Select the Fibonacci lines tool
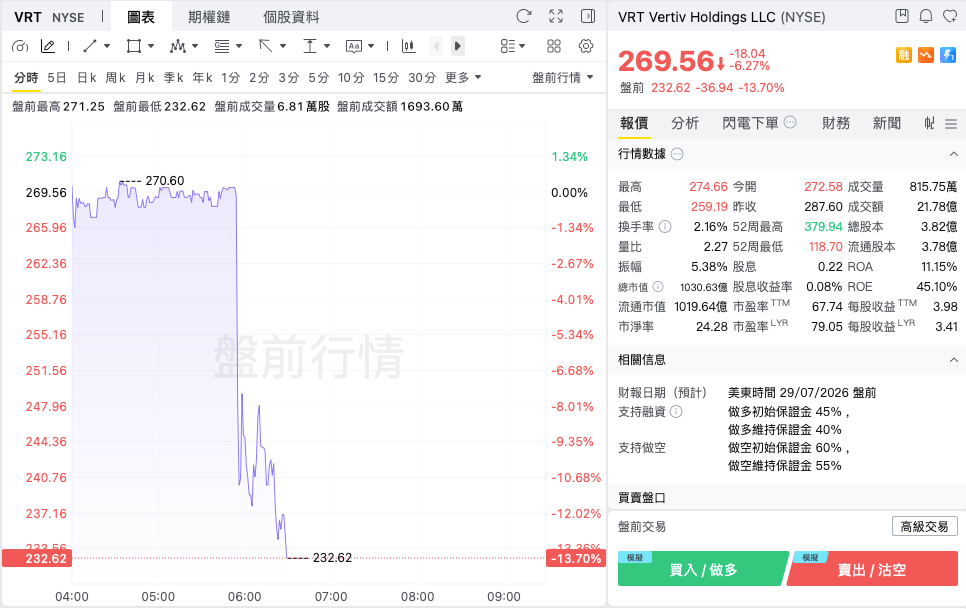 [222, 46]
